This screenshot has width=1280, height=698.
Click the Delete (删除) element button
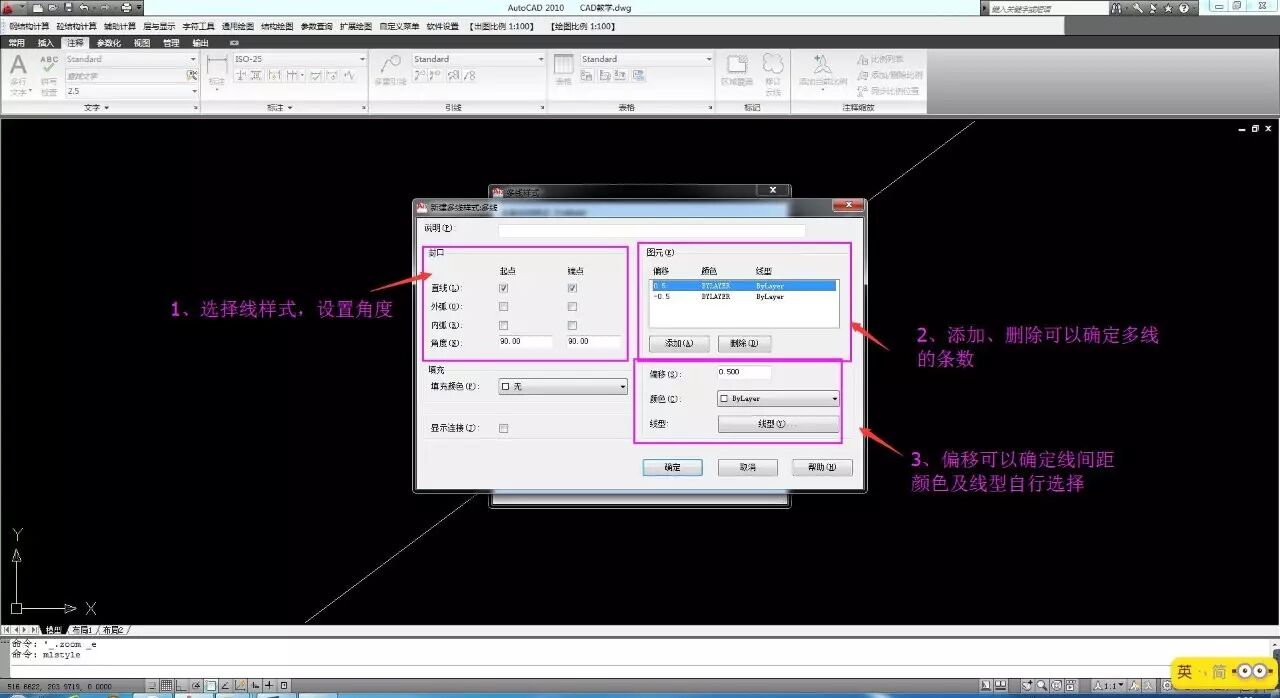coord(744,343)
